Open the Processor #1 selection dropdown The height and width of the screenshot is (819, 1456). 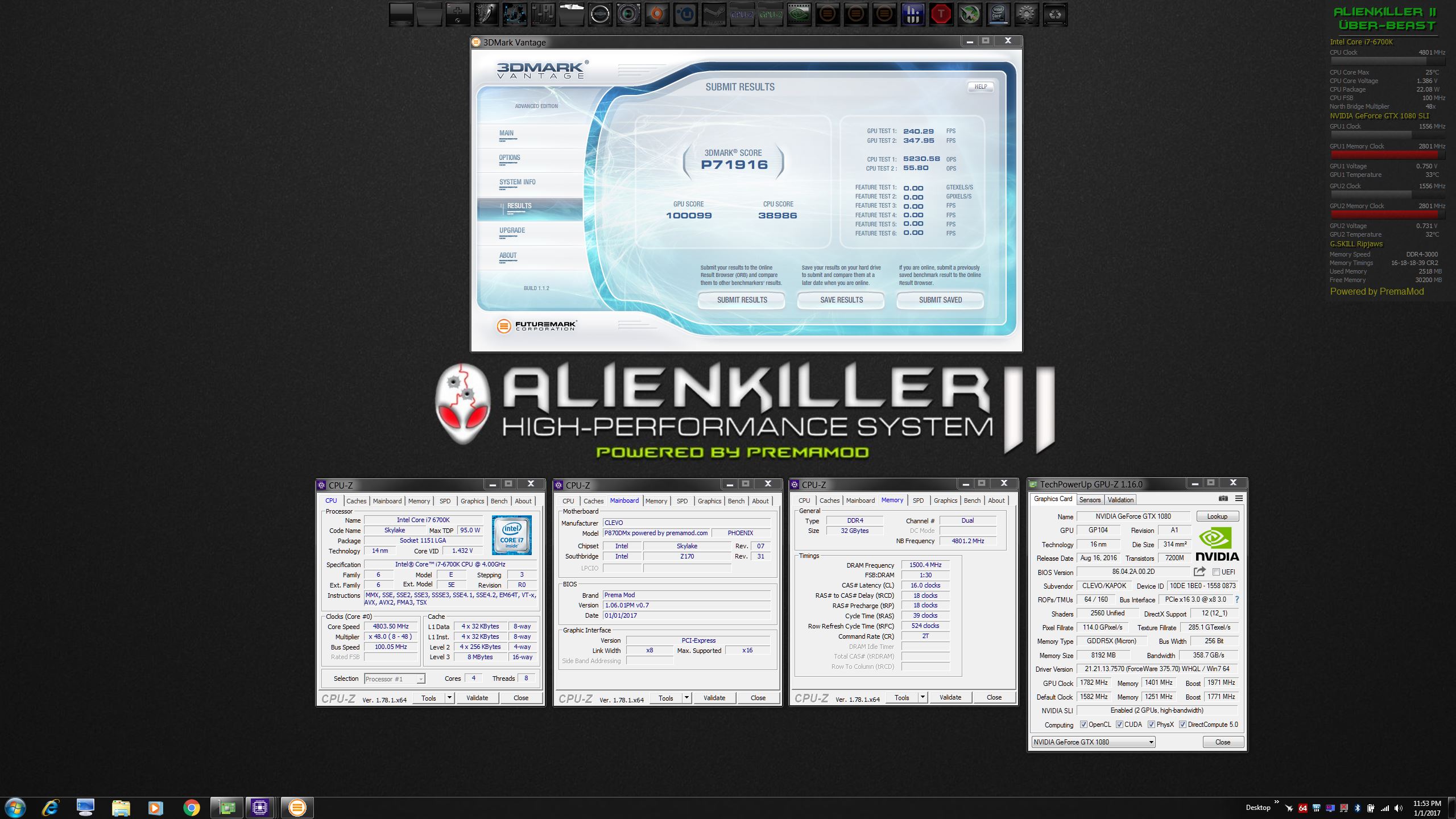click(394, 679)
